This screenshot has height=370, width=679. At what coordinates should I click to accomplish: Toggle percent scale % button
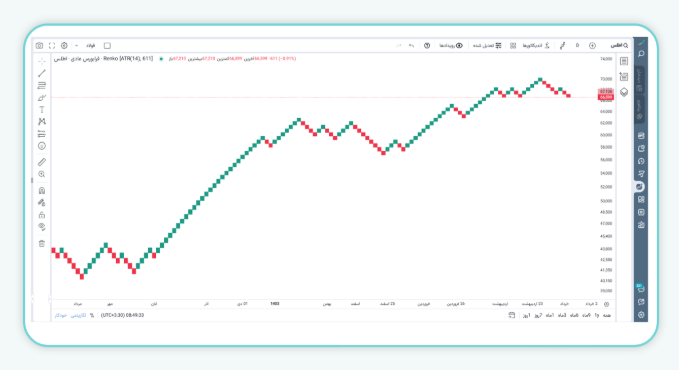click(92, 315)
